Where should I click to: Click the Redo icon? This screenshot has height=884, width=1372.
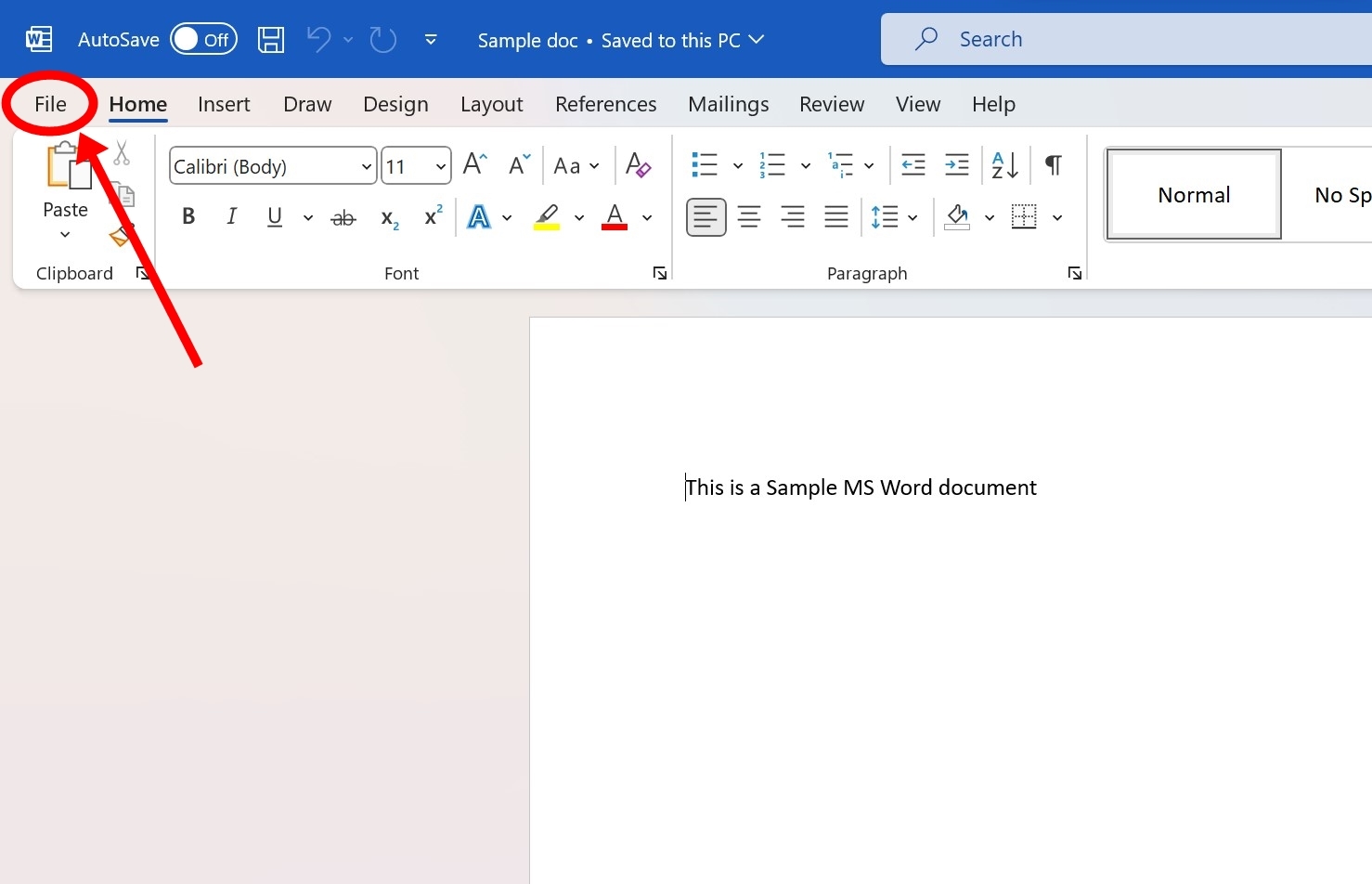[x=382, y=39]
